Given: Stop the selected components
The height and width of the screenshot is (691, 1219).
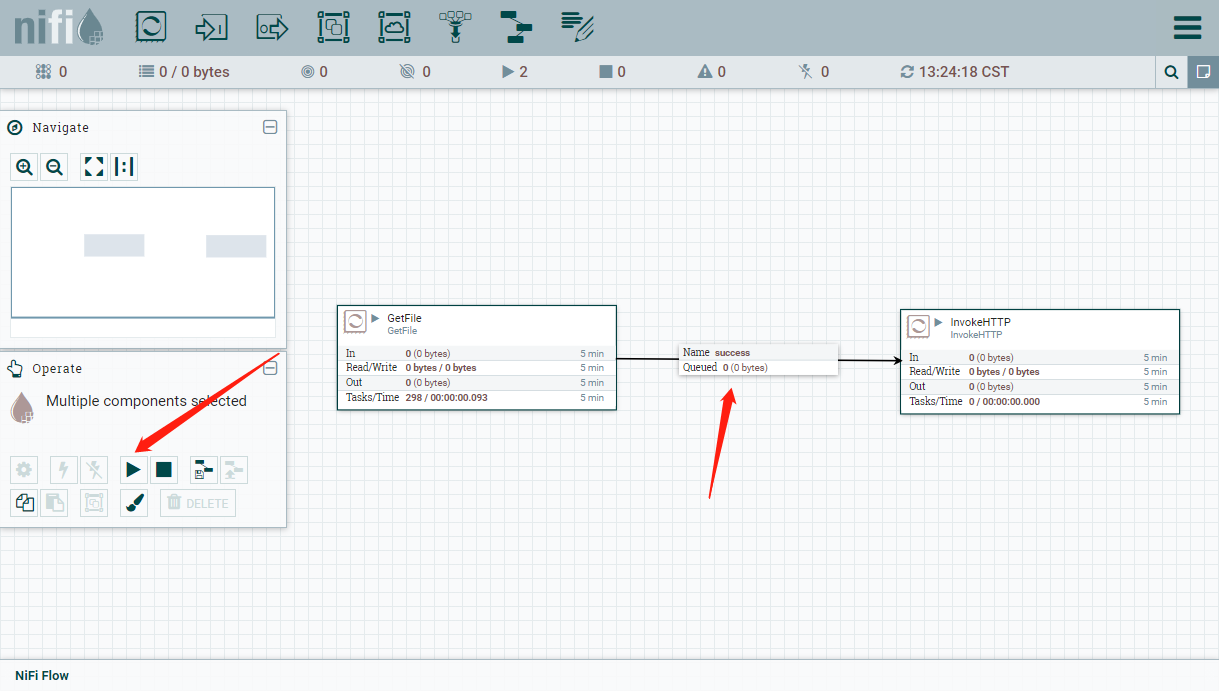Looking at the screenshot, I should point(164,469).
